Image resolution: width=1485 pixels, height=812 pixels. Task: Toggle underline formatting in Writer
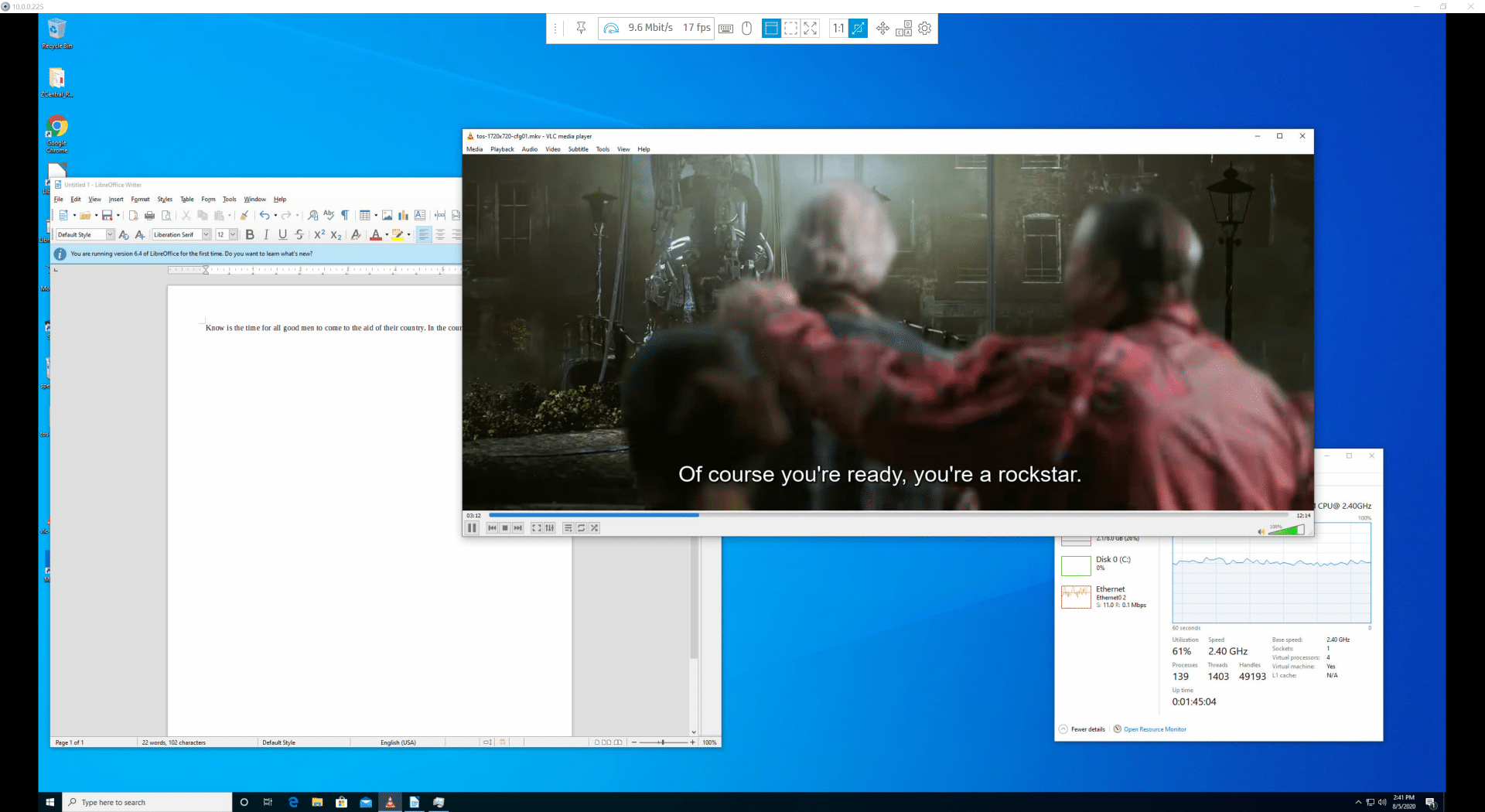[x=282, y=235]
